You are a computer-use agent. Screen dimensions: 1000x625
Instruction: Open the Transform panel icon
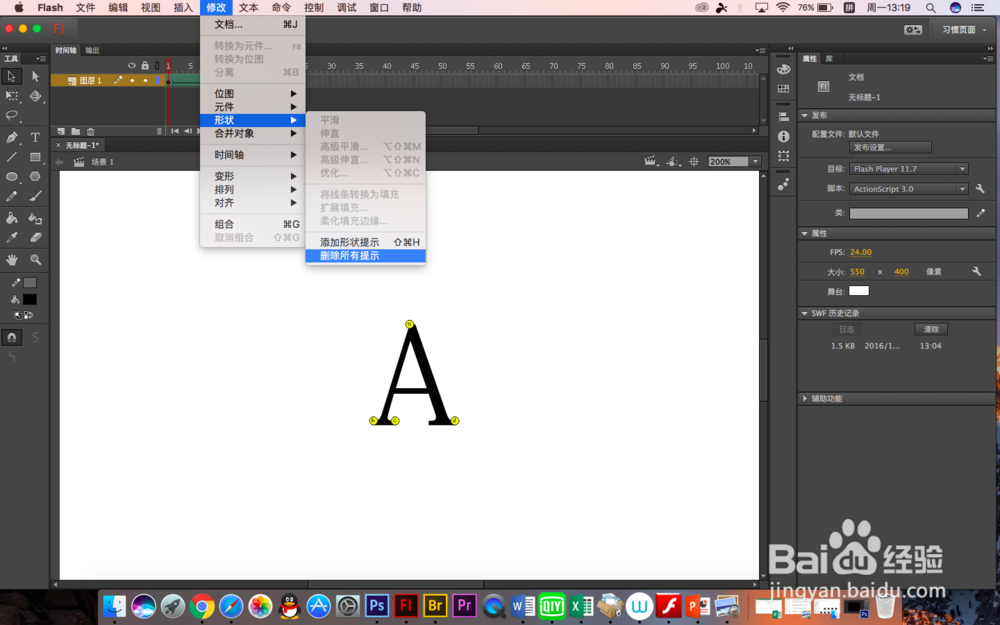coord(784,156)
